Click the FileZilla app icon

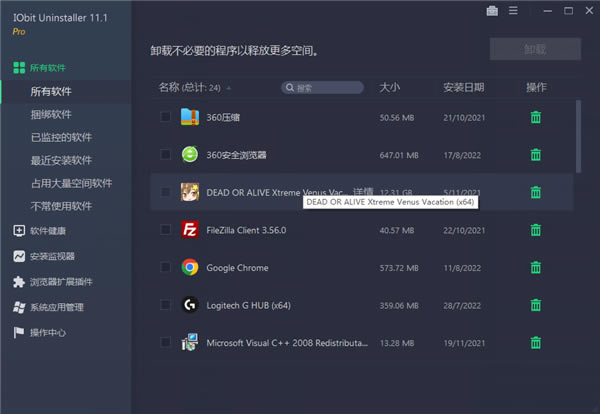coord(190,230)
